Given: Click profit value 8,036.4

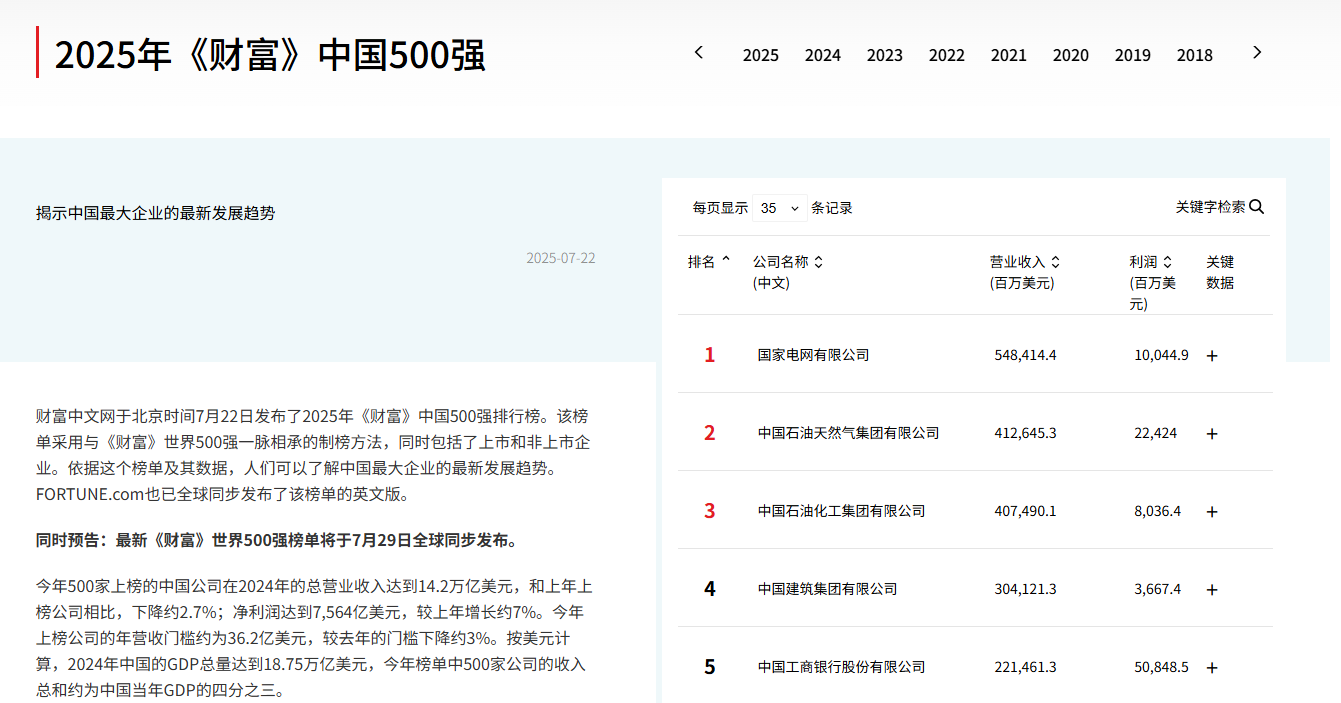Looking at the screenshot, I should (1157, 511).
